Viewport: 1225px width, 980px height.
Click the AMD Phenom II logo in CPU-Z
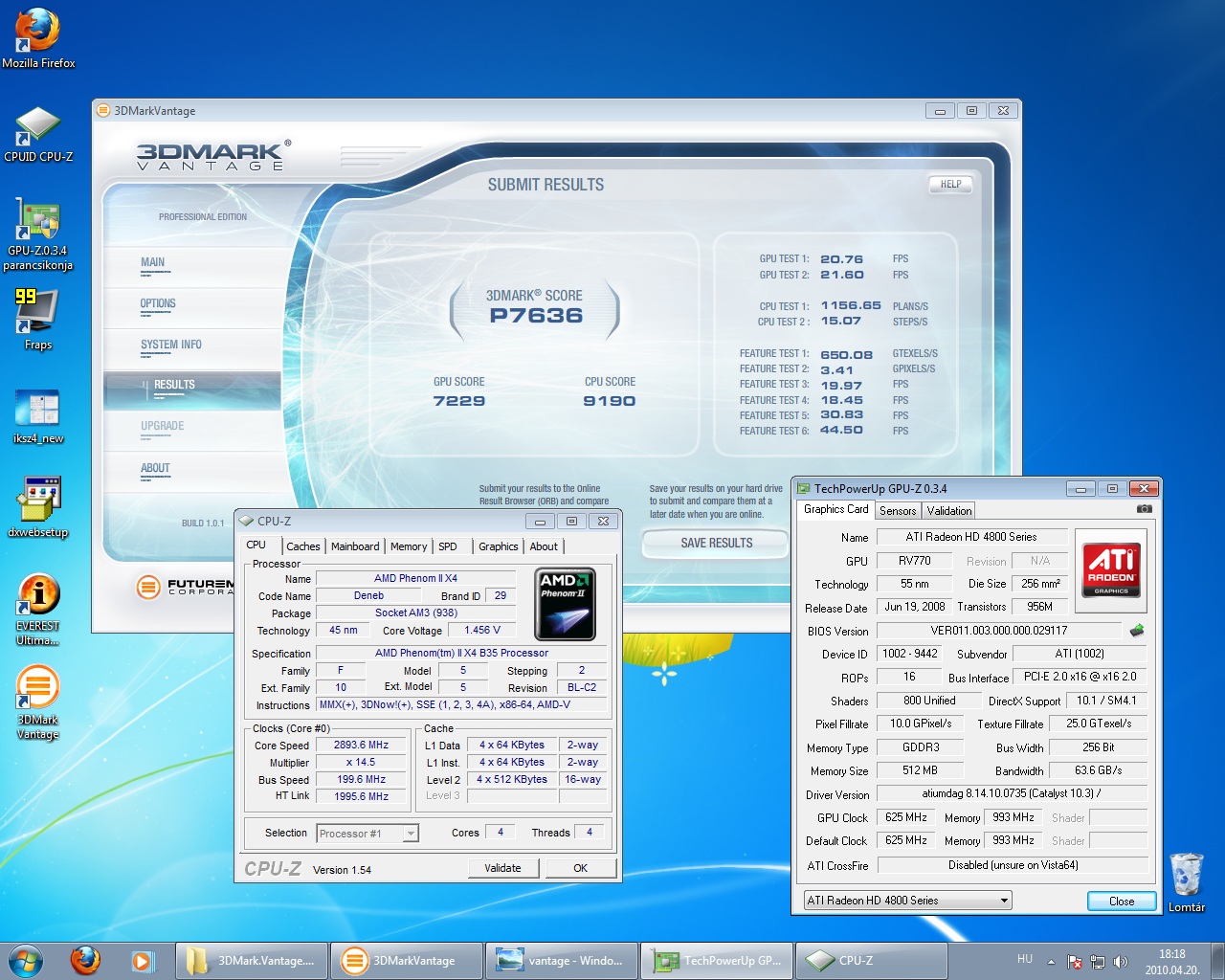[565, 604]
